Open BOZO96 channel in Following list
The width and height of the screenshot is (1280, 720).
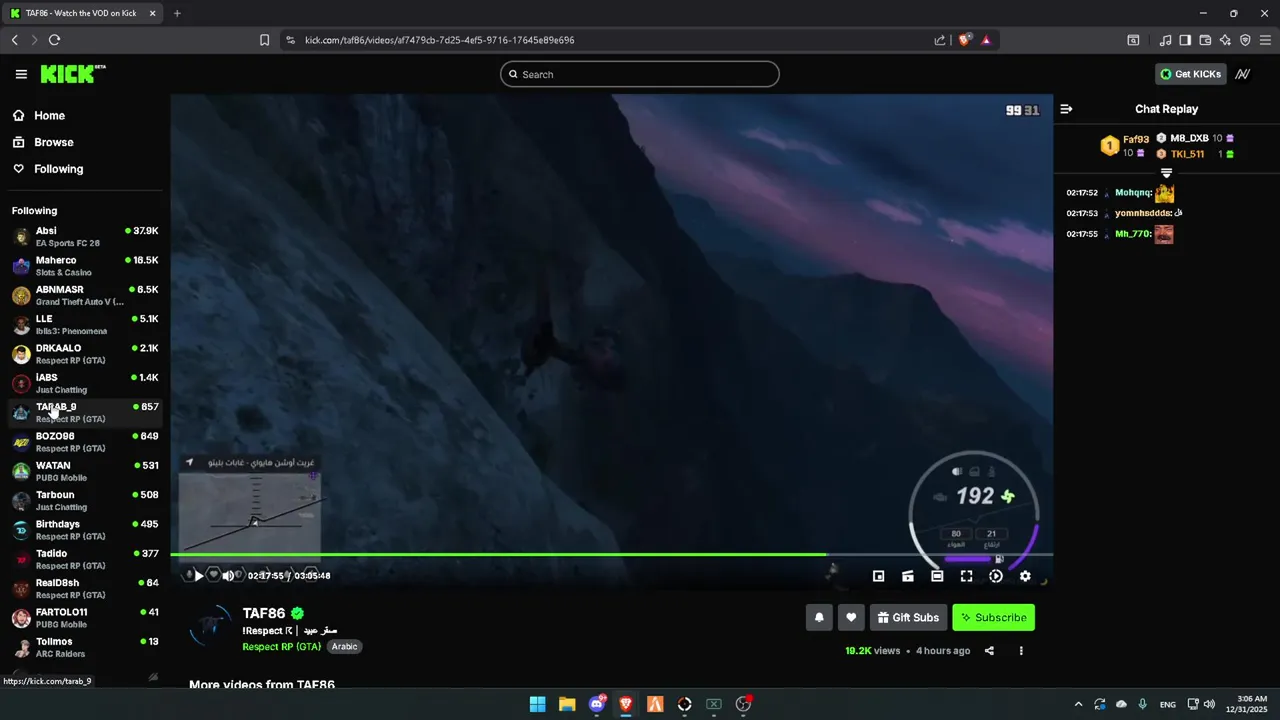pyautogui.click(x=85, y=442)
